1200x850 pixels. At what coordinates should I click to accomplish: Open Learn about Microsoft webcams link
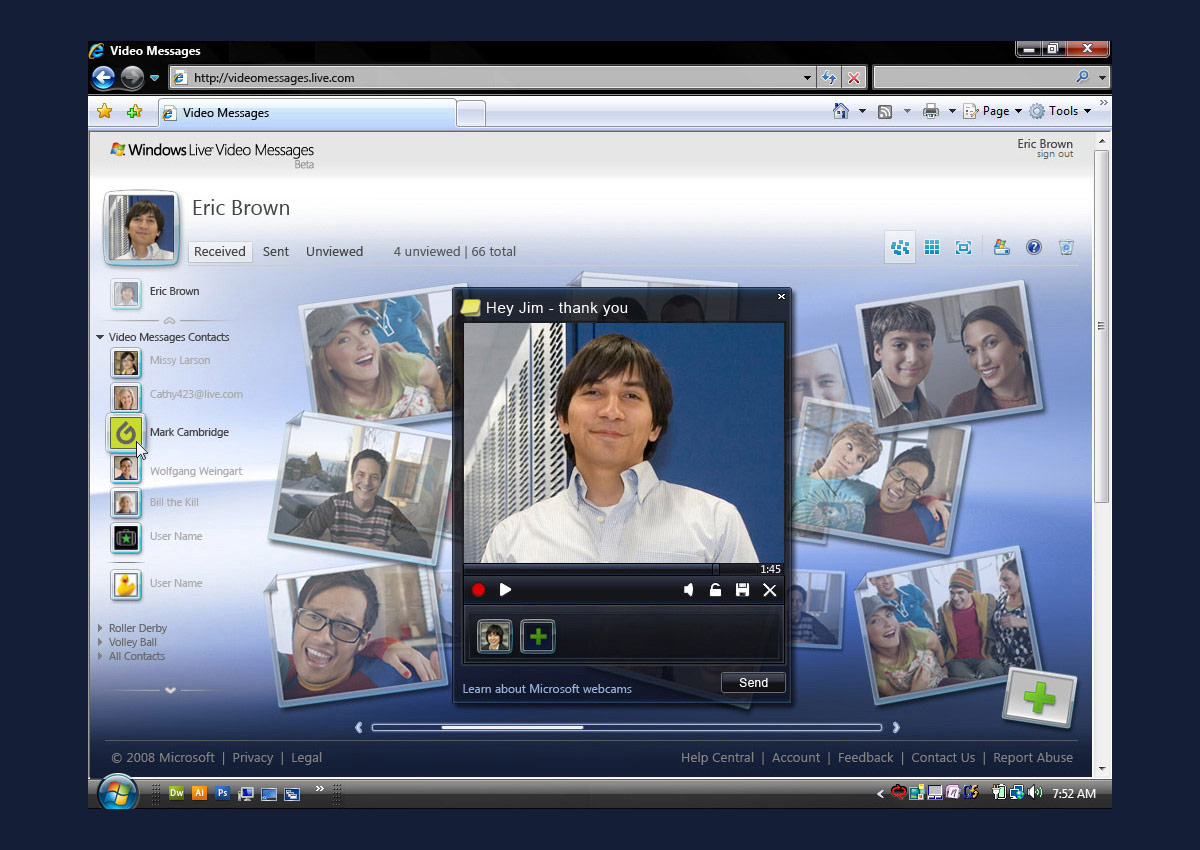tap(547, 689)
